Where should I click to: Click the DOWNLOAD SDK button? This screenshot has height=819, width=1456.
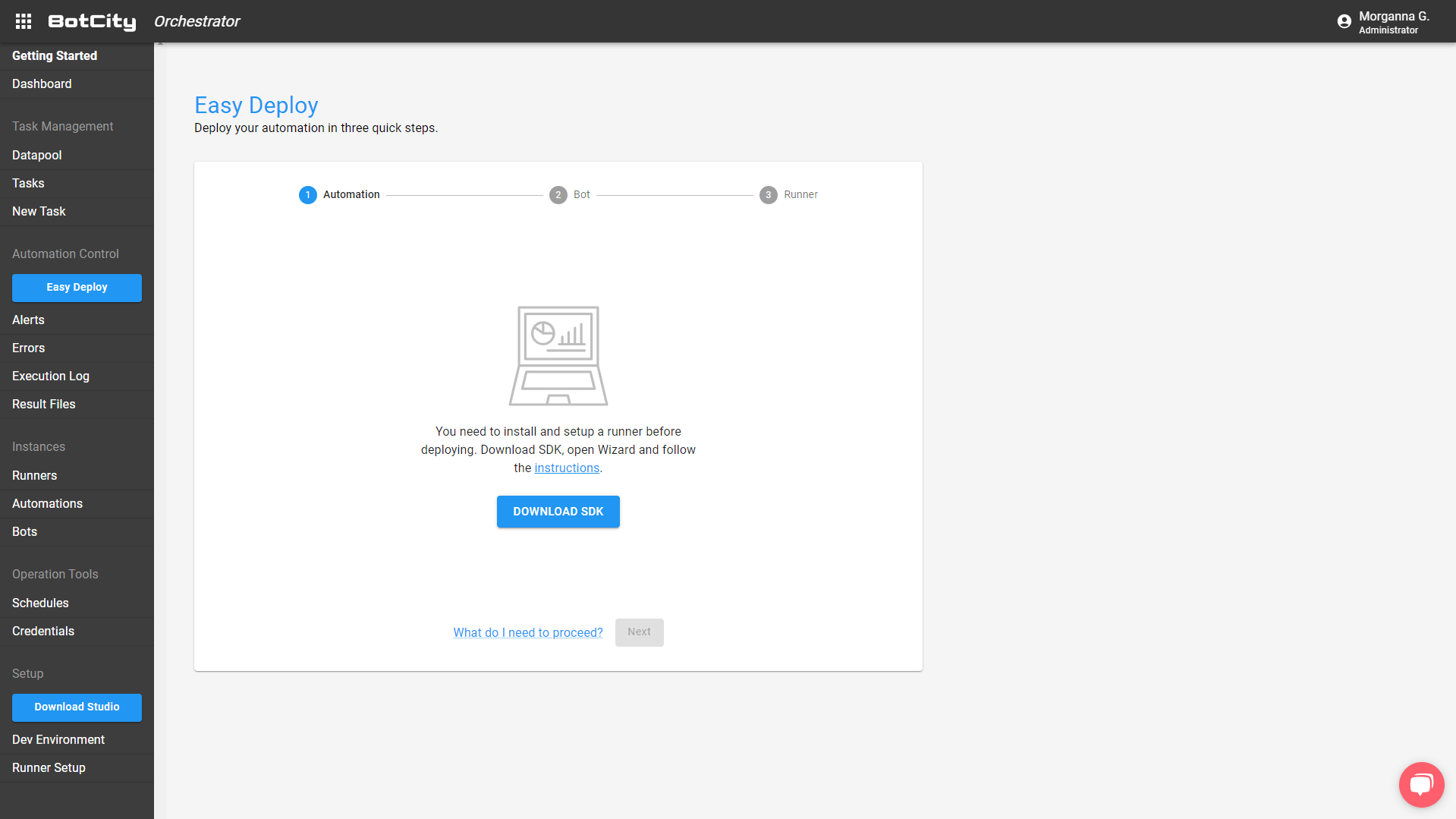pos(558,511)
